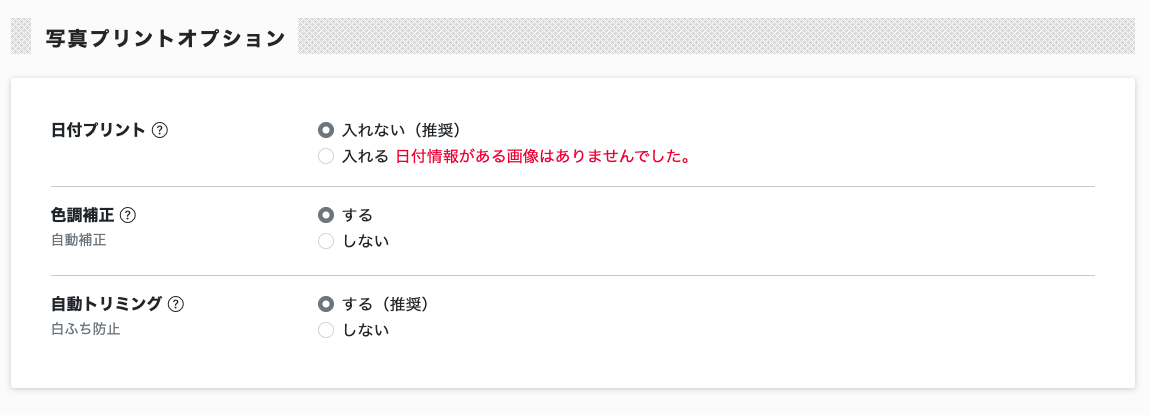Click the する（推奨） label text
Viewport: 1150px width, 415px height.
pyautogui.click(x=385, y=304)
